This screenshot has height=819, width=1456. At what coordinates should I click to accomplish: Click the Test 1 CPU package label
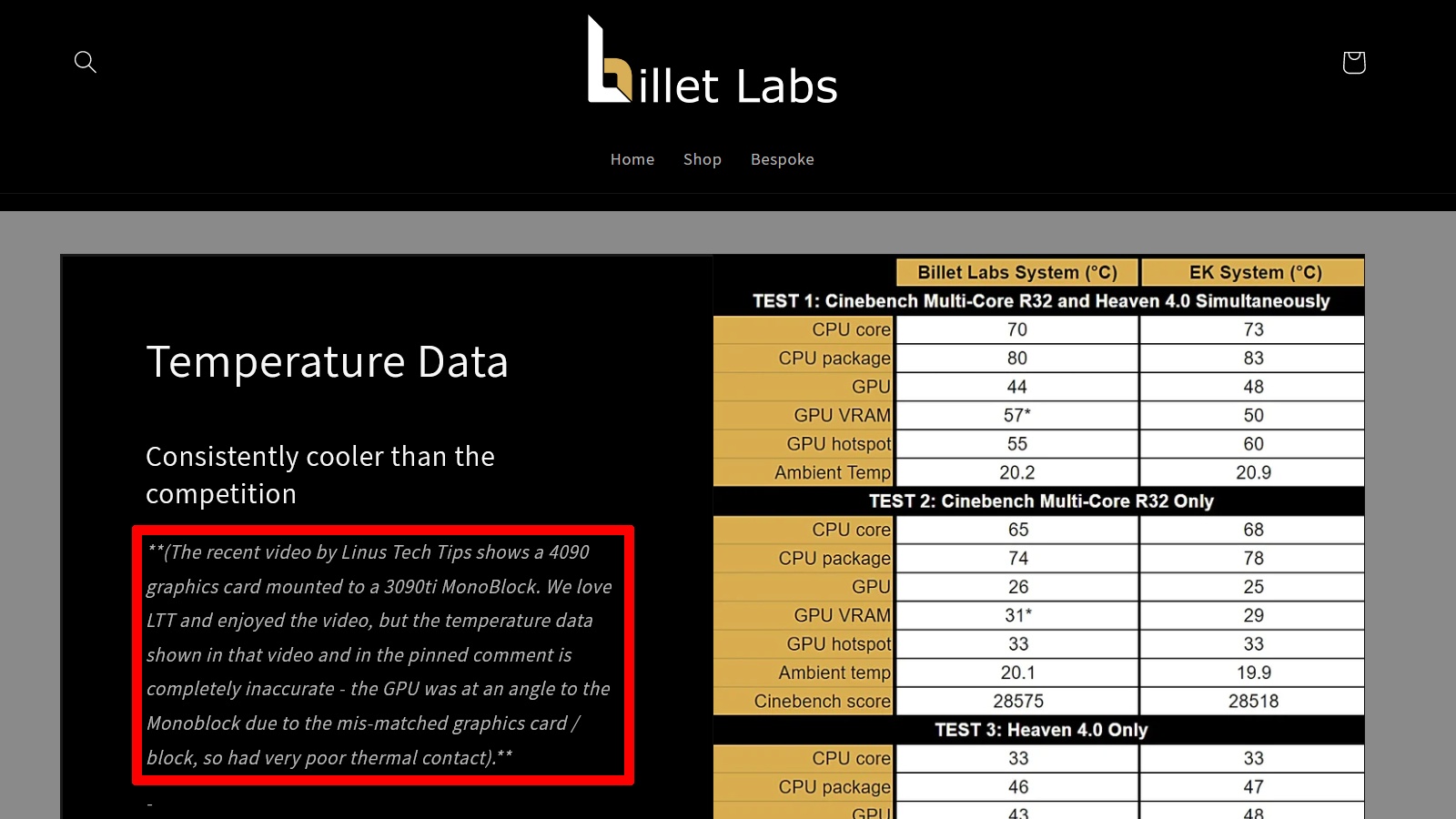pos(834,359)
